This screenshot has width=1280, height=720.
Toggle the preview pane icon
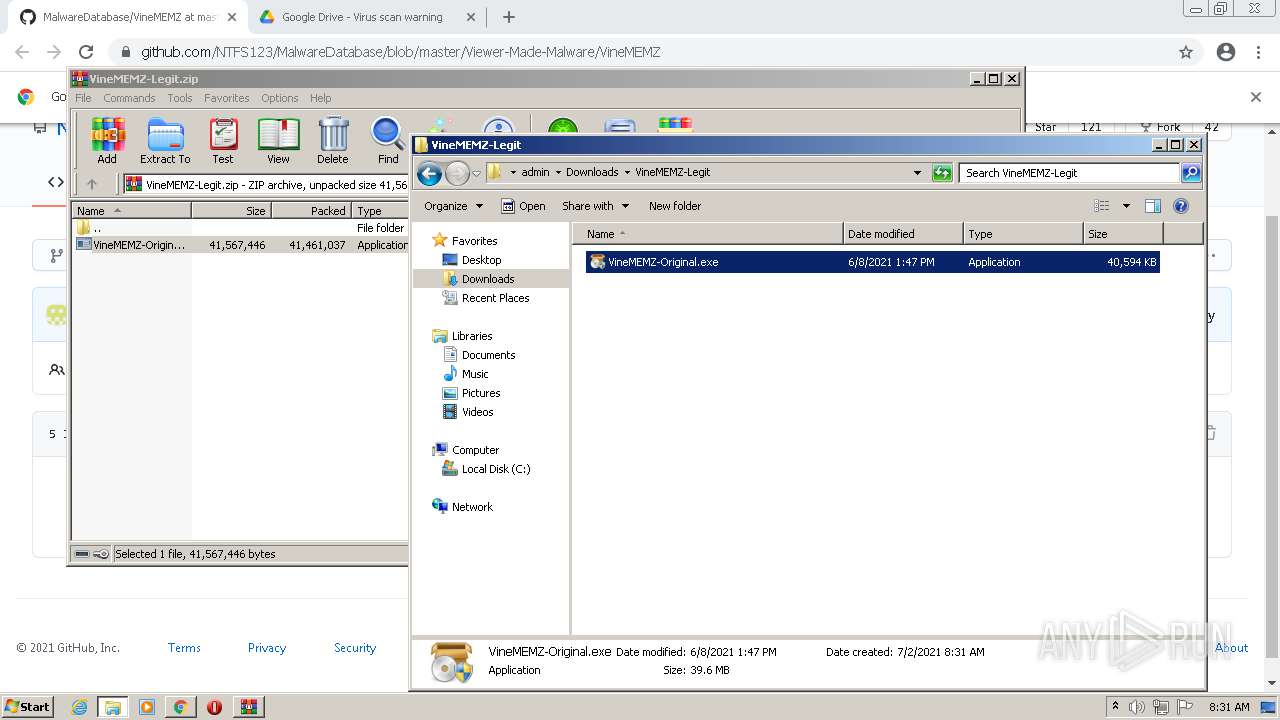point(1153,206)
